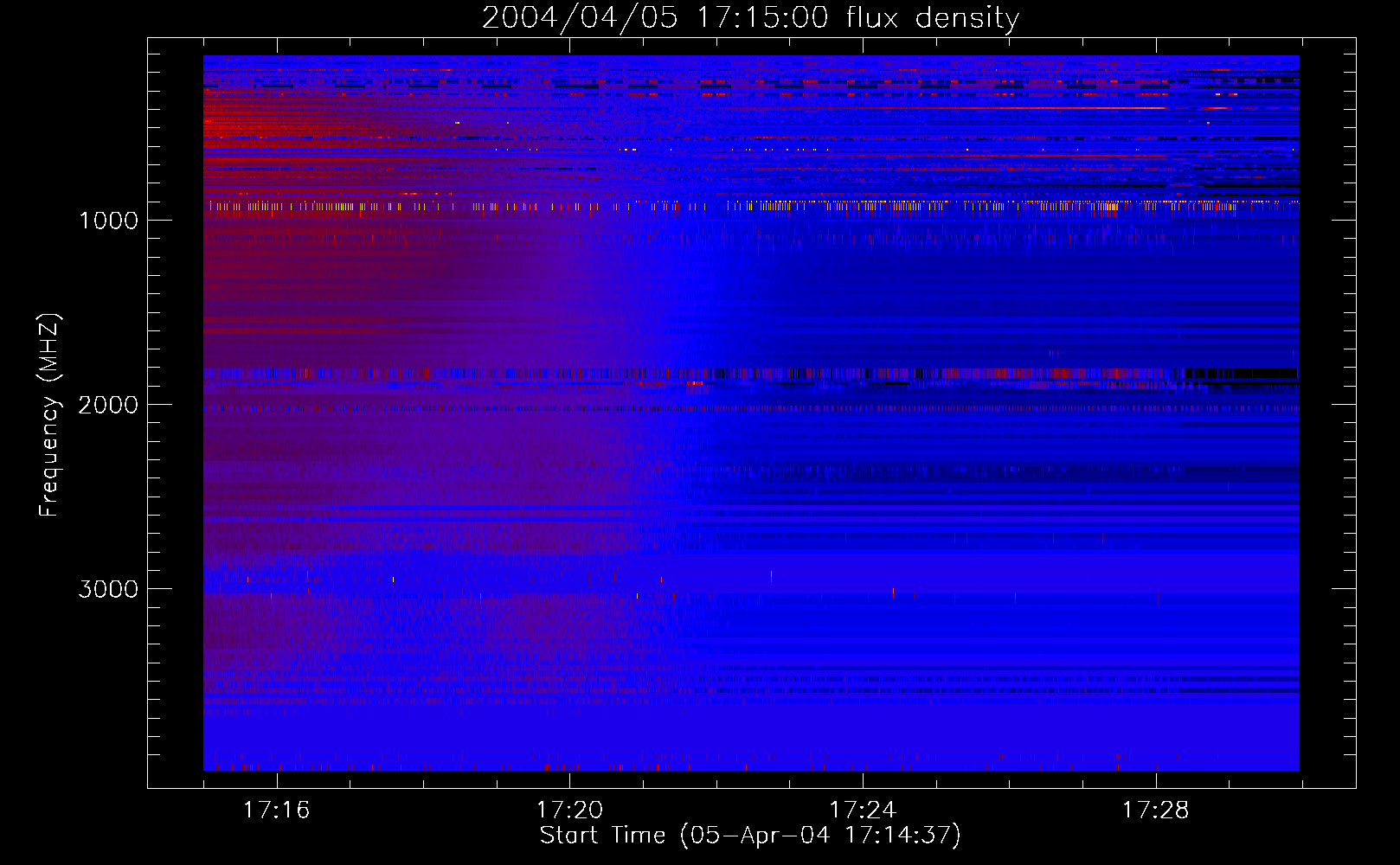Click the 'Frequency (MHZ)' axis label
Viewport: 1400px width, 865px height.
point(49,415)
